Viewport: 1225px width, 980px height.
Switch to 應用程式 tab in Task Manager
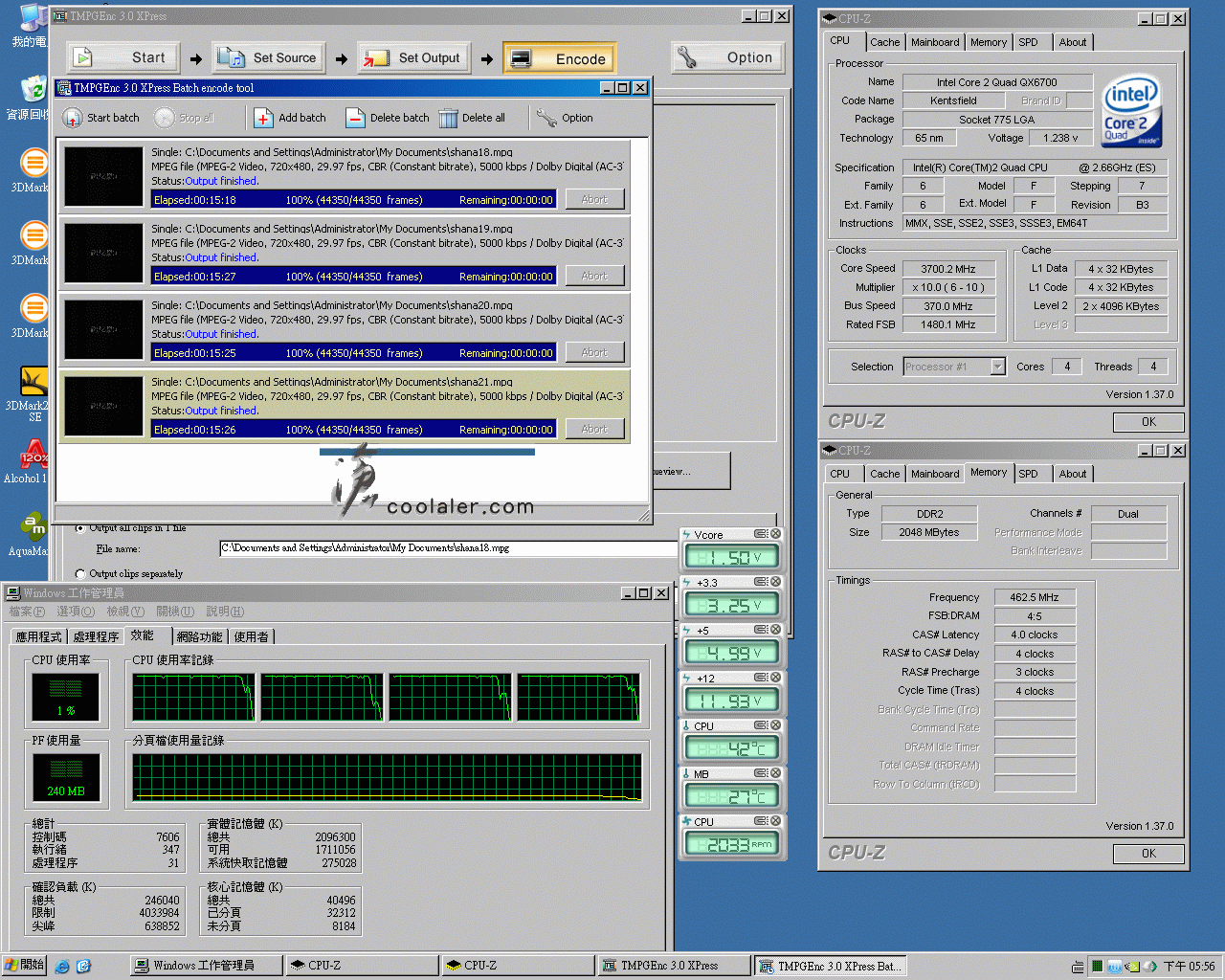(x=38, y=636)
